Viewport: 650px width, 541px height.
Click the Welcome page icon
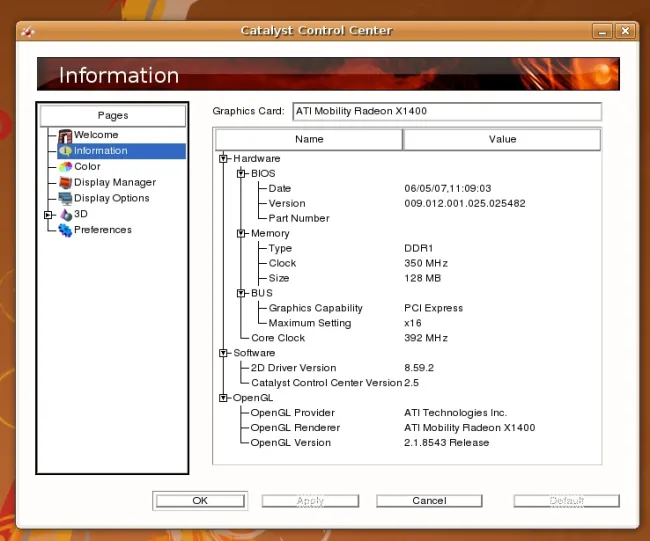coord(65,135)
